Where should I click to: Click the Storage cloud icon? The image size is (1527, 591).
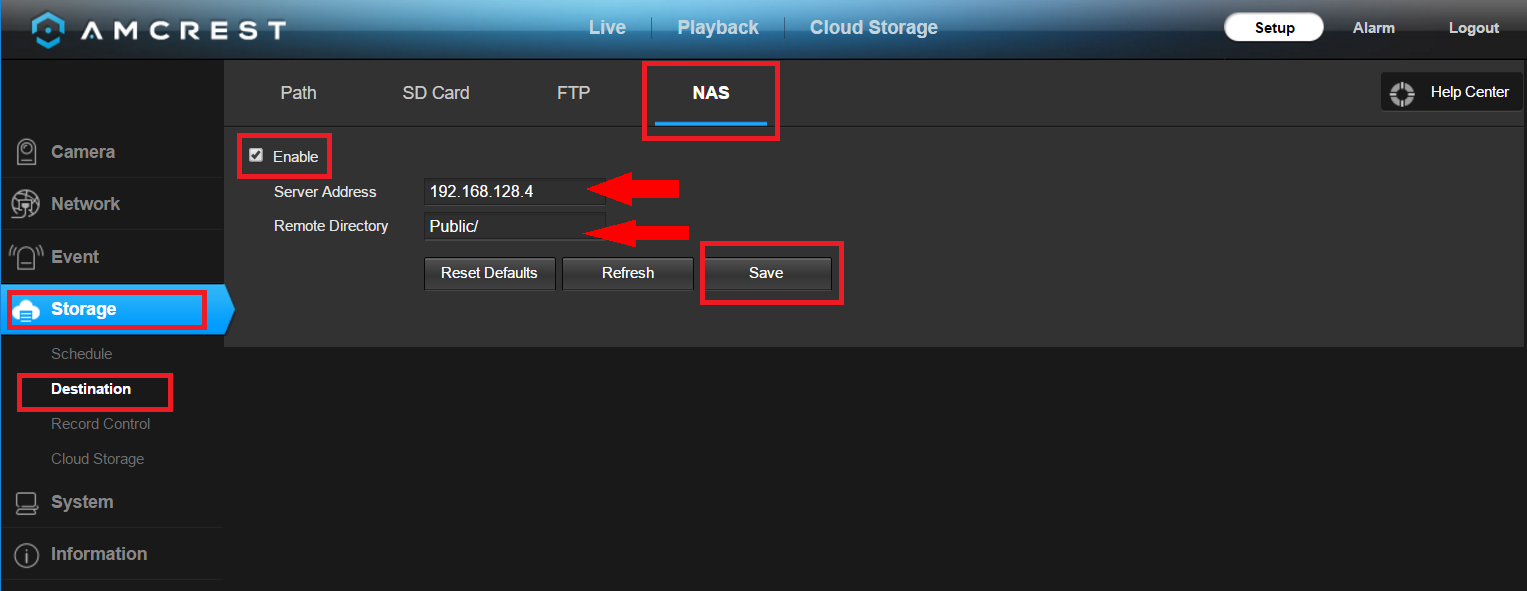tap(26, 311)
